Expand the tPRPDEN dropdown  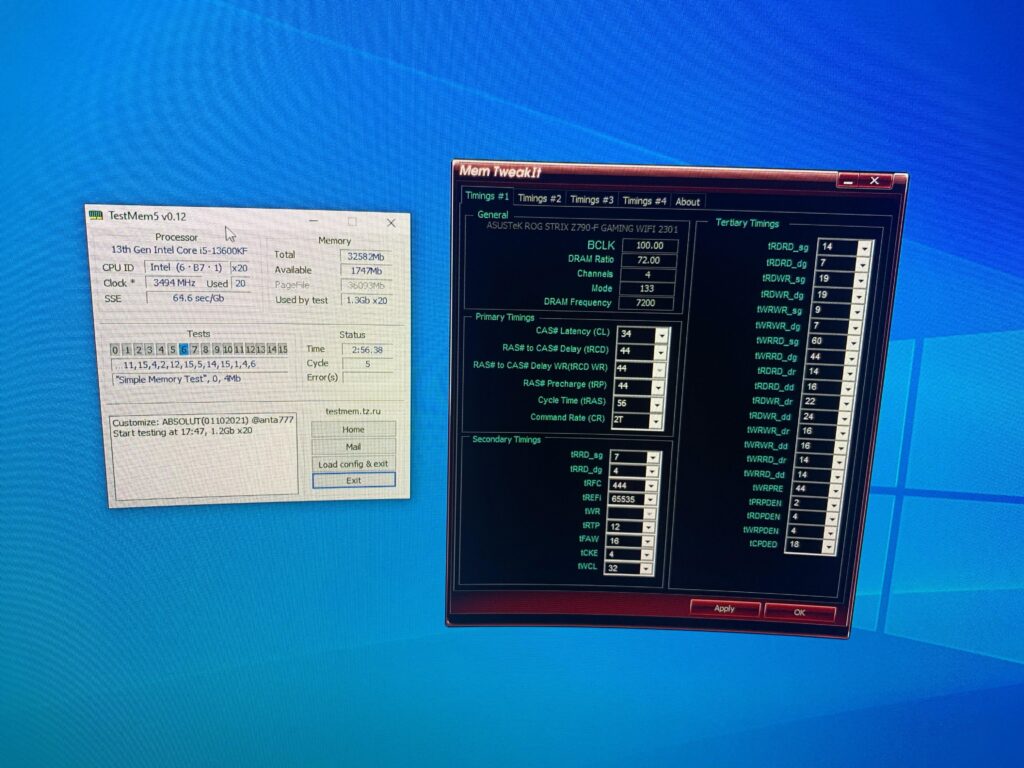click(x=833, y=504)
